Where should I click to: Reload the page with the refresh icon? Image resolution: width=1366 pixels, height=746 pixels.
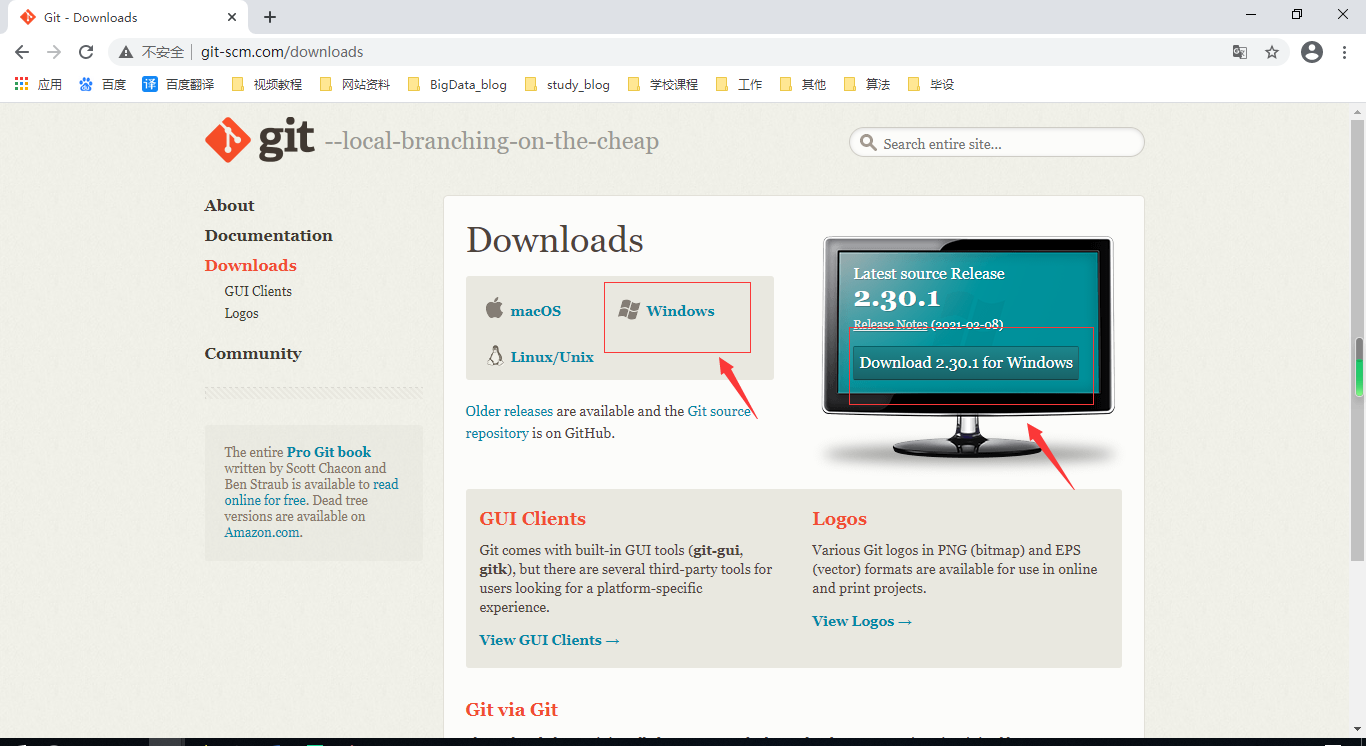click(x=86, y=52)
